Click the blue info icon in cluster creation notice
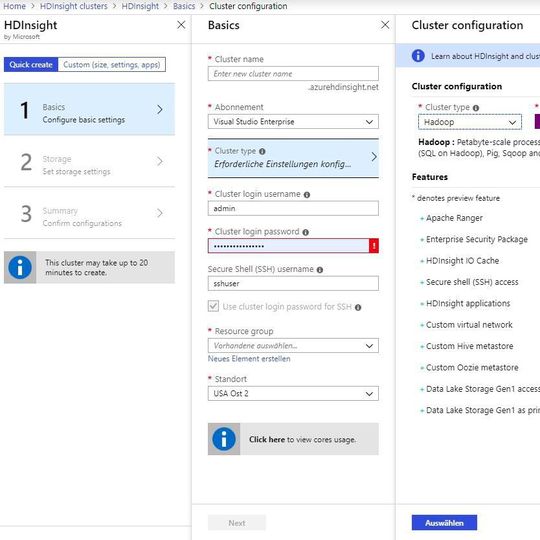Image resolution: width=540 pixels, height=540 pixels. point(20,267)
